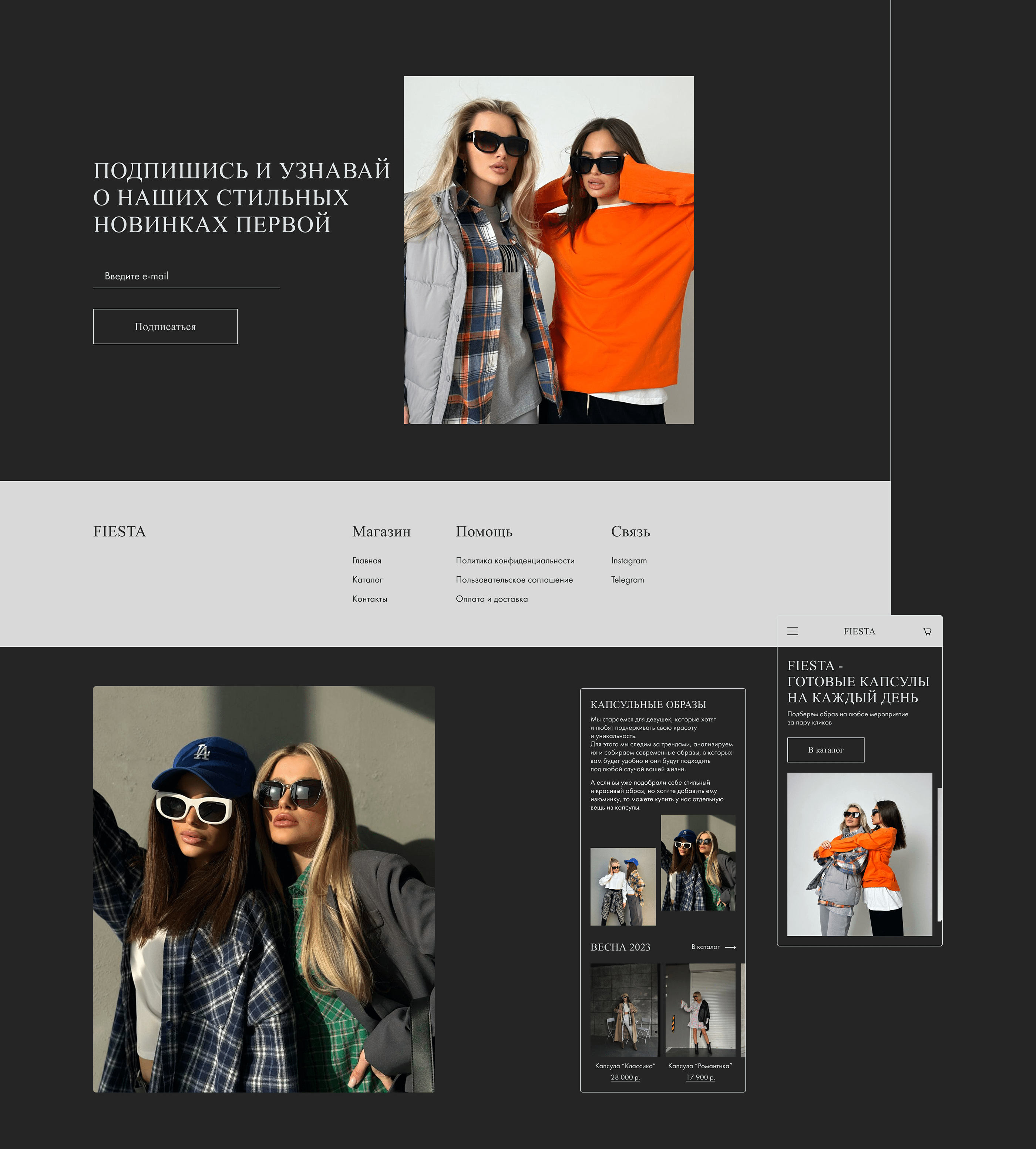The width and height of the screenshot is (1036, 1149).
Task: Open the 'Каталог' footer link
Action: pos(367,580)
